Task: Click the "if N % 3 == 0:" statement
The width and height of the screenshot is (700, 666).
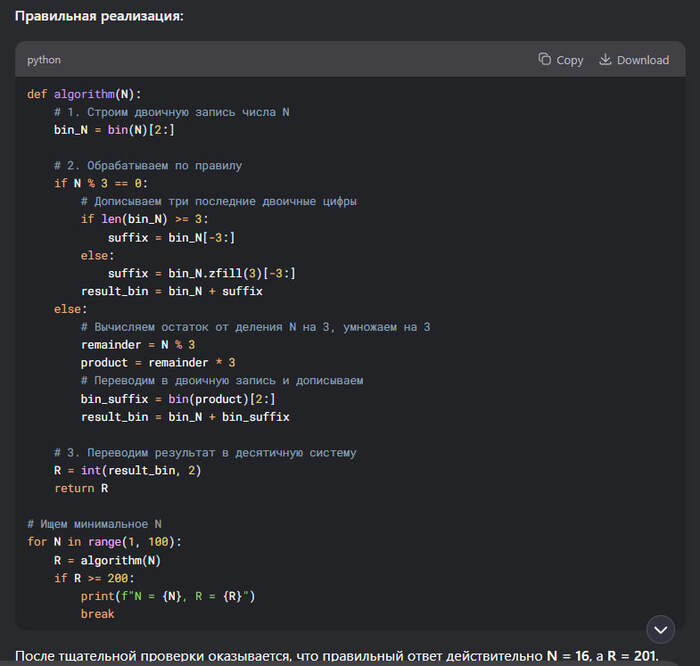Action: click(100, 183)
